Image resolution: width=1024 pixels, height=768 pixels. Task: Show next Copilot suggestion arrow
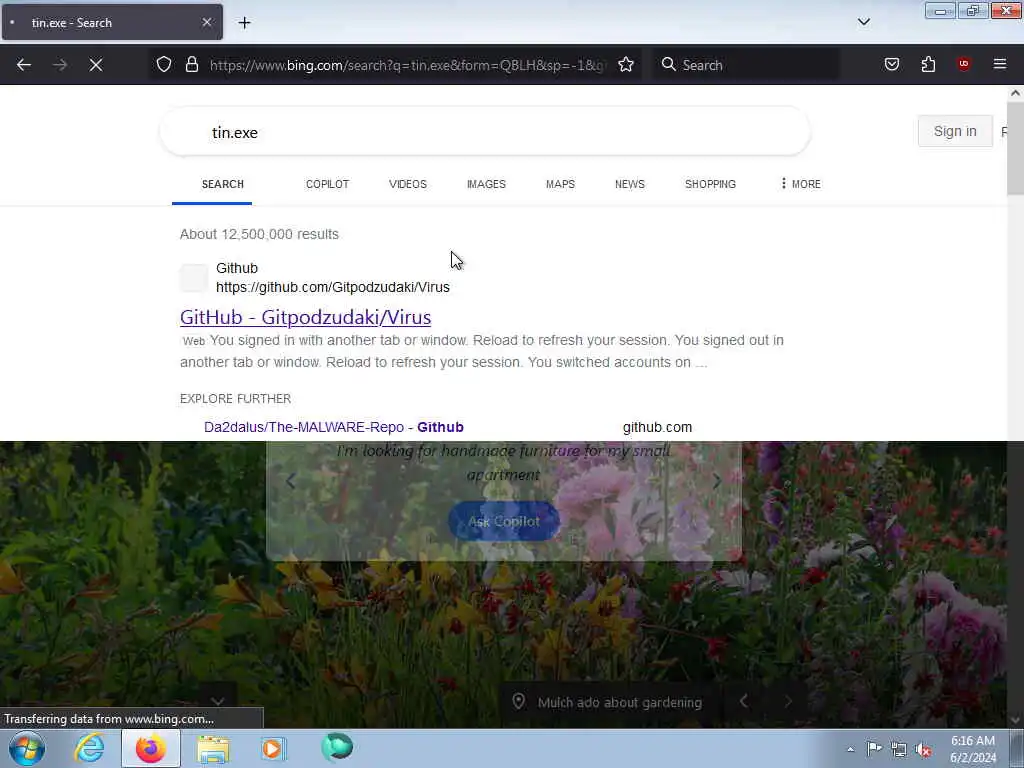717,482
